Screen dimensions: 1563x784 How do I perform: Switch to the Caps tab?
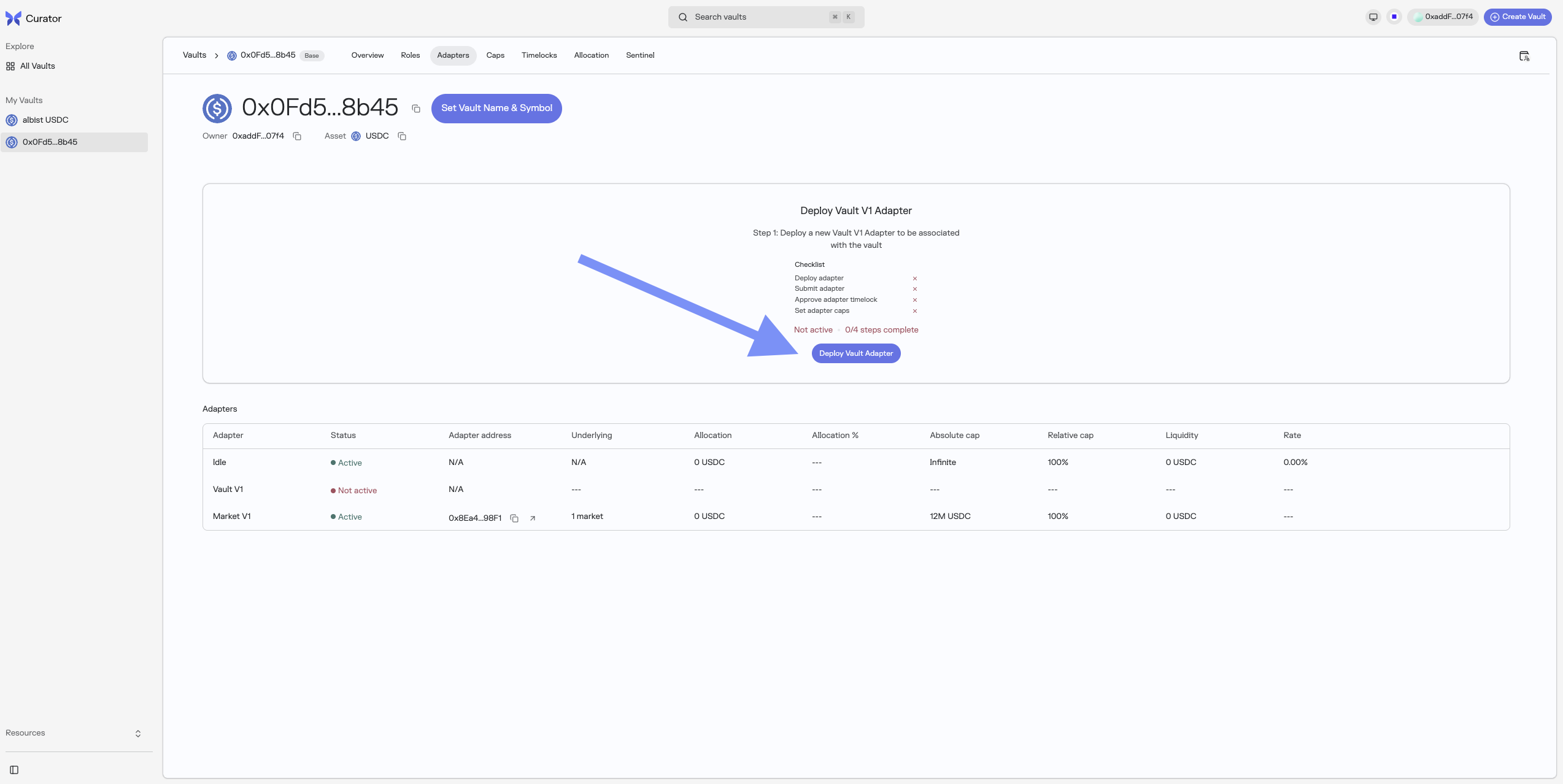click(x=495, y=55)
